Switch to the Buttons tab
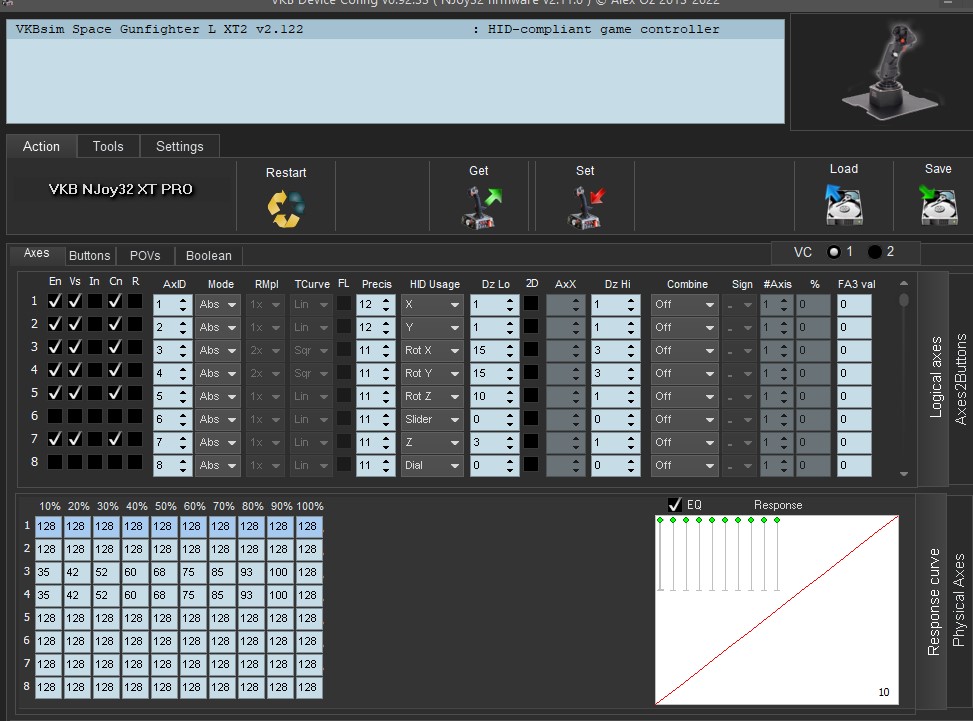This screenshot has width=973, height=721. pyautogui.click(x=89, y=256)
